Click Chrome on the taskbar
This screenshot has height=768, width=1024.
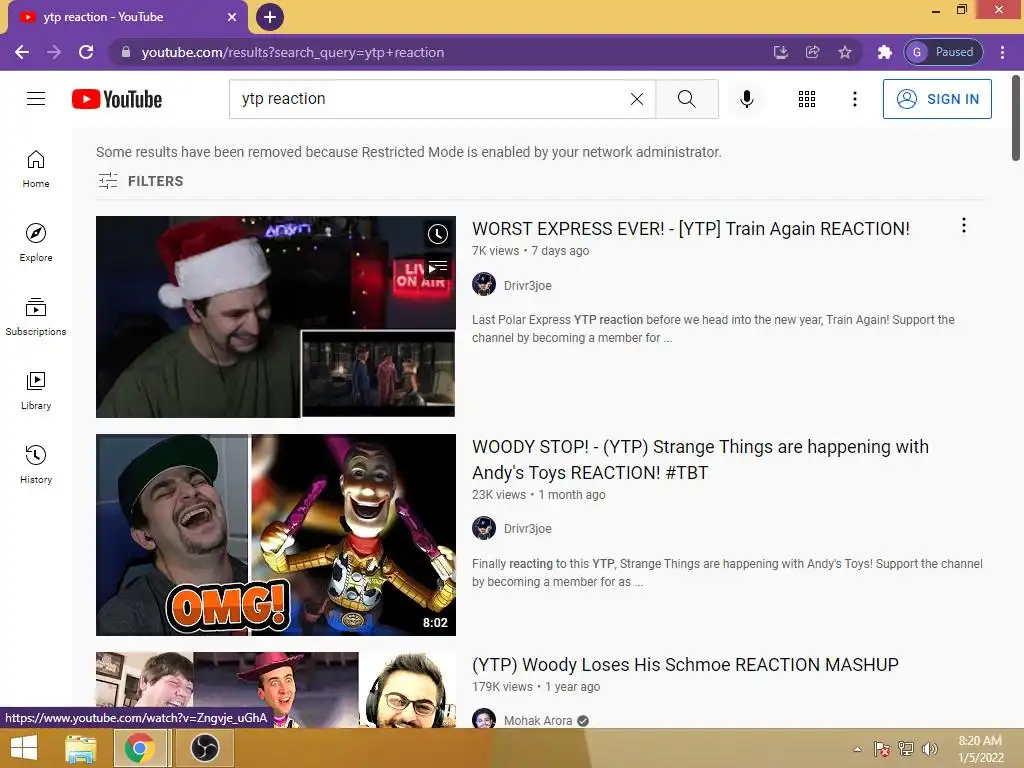pyautogui.click(x=140, y=748)
